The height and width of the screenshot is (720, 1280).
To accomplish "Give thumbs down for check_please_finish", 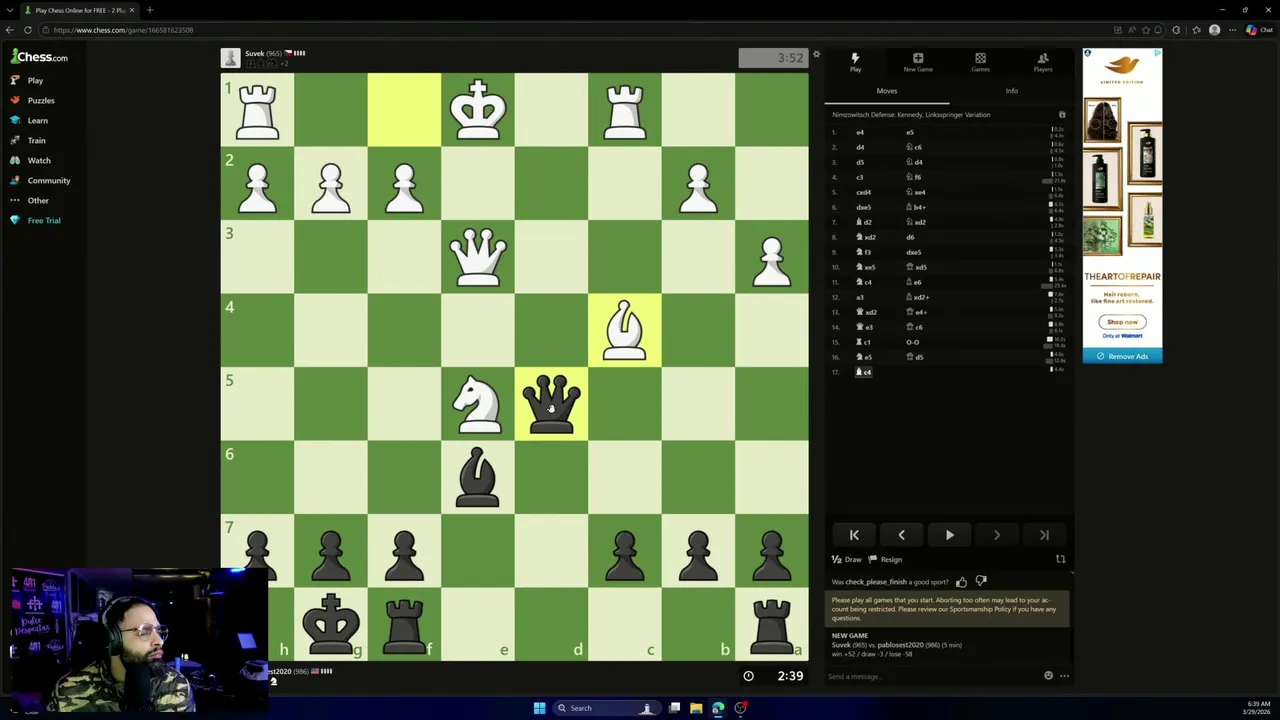I will tap(981, 582).
